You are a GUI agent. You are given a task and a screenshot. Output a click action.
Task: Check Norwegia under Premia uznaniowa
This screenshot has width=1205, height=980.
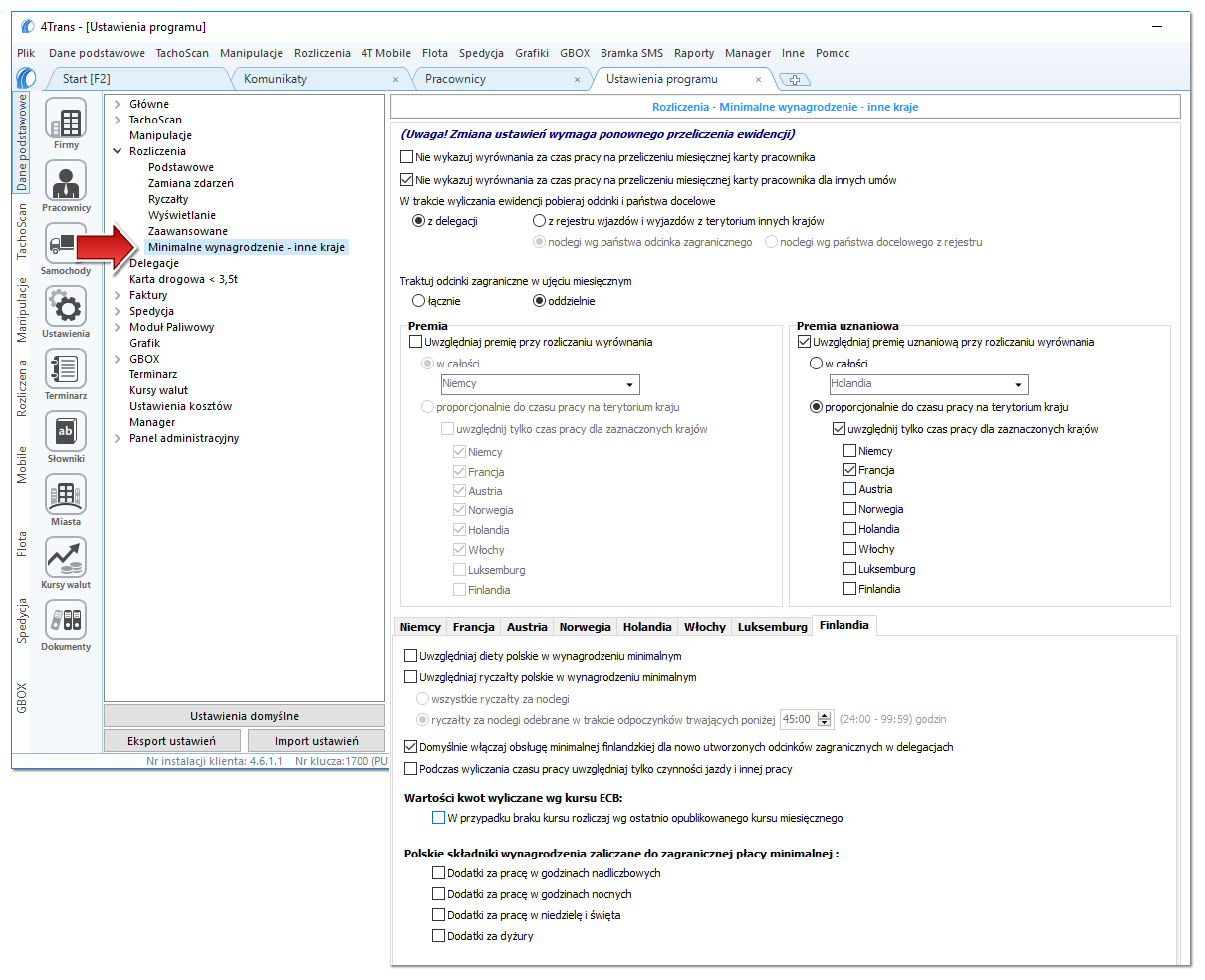[x=850, y=509]
